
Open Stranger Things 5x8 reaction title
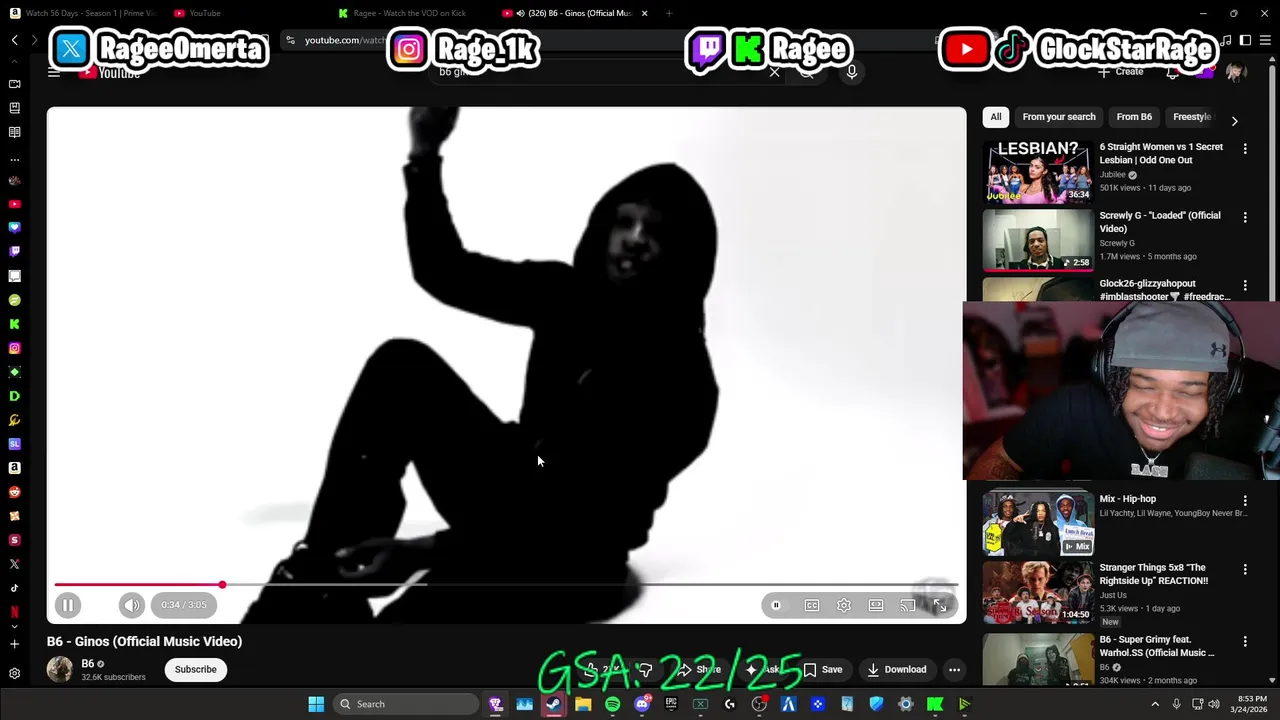1153,574
